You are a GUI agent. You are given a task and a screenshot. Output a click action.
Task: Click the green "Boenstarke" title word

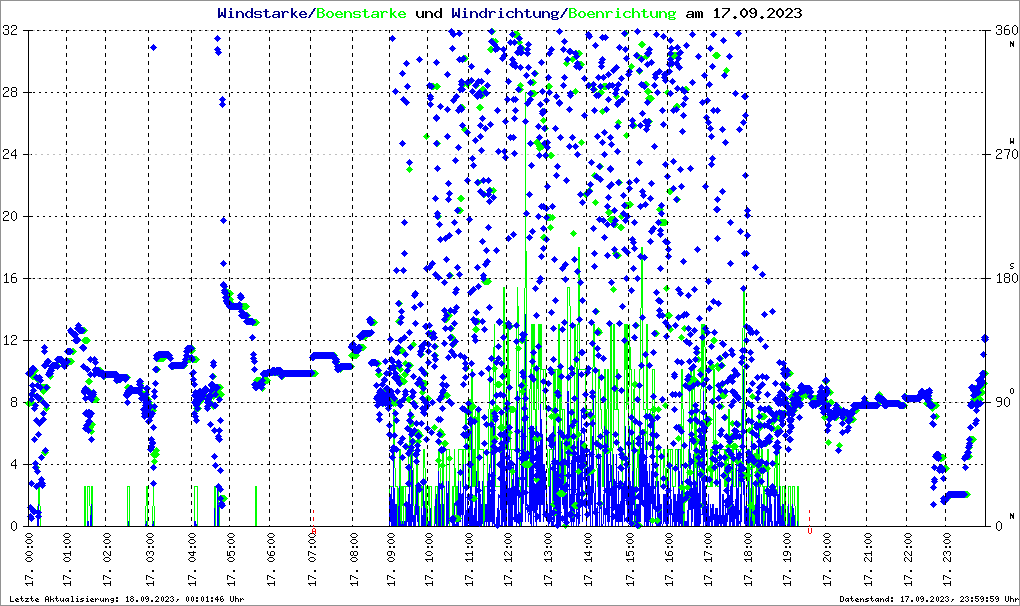361,13
